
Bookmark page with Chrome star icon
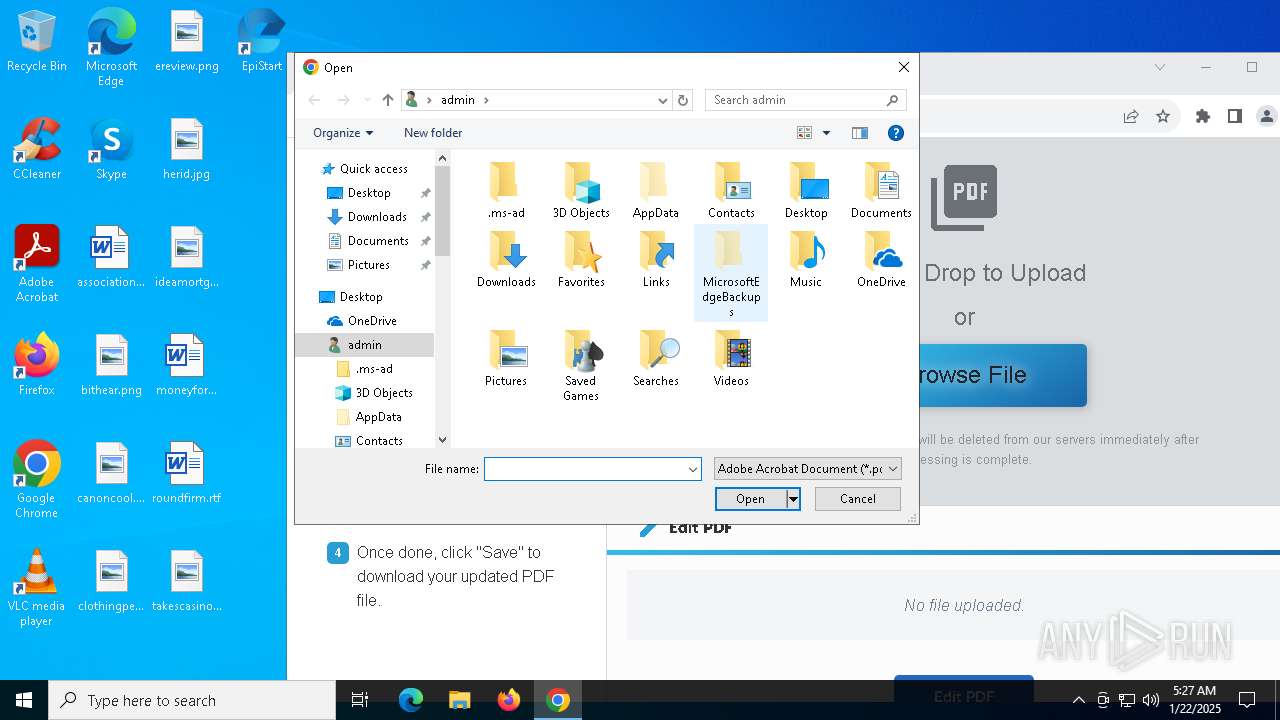pyautogui.click(x=1163, y=116)
